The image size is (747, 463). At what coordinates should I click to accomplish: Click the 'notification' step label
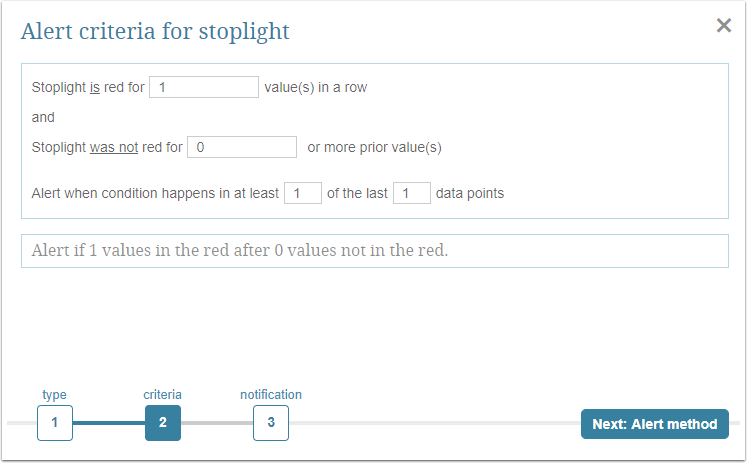[271, 395]
